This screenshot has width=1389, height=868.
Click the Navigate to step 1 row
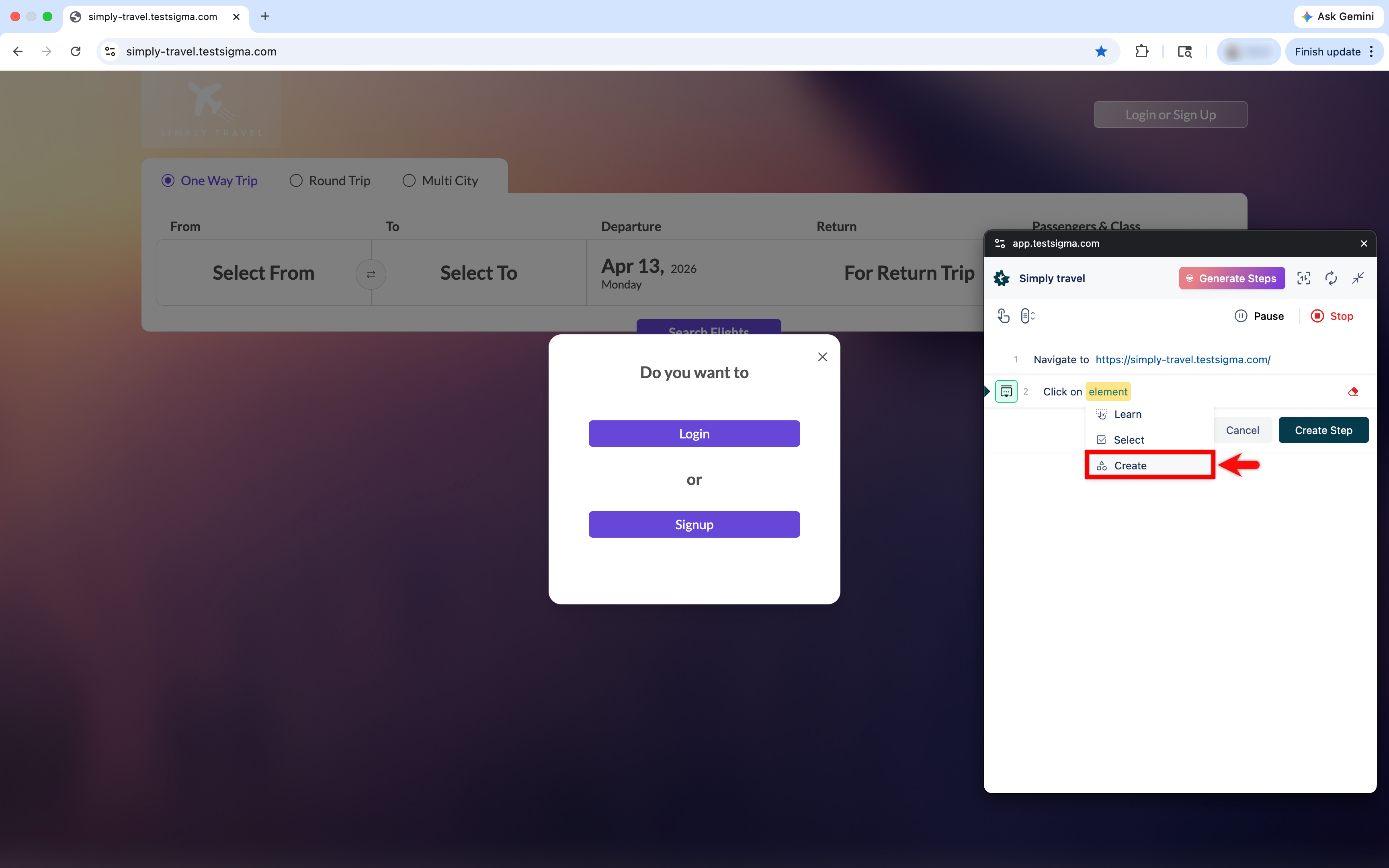point(1180,359)
